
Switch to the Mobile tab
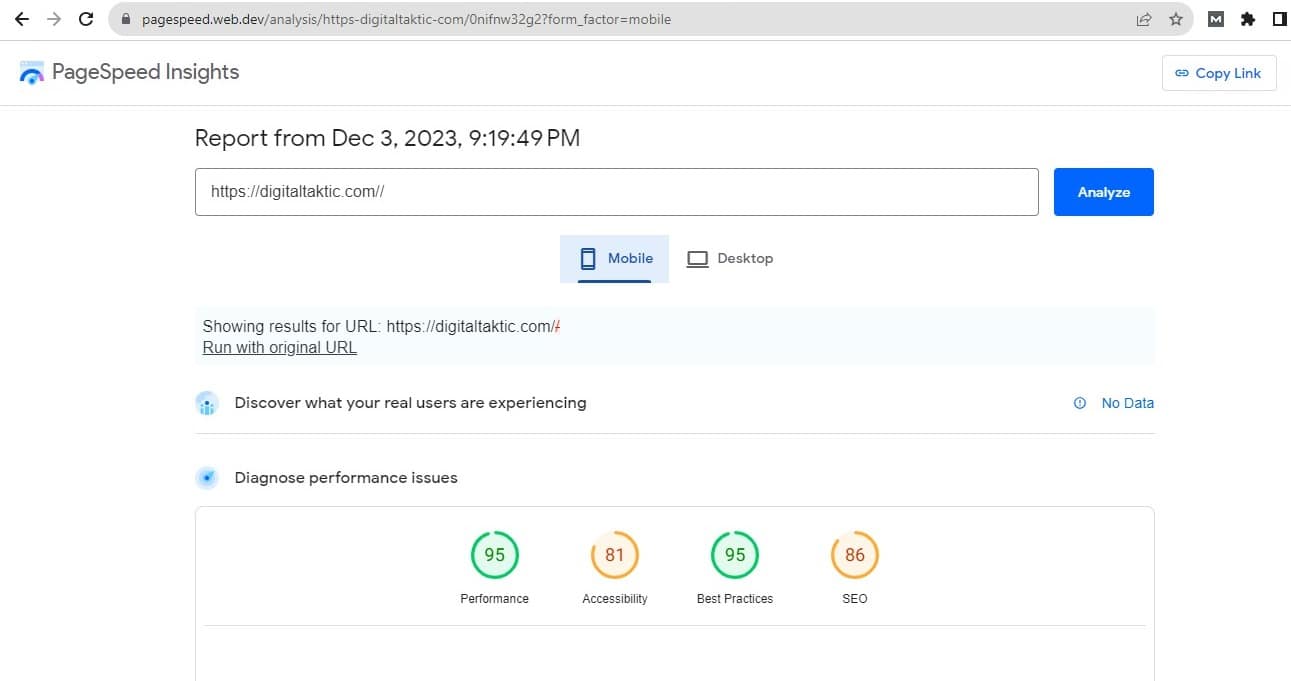click(x=614, y=258)
